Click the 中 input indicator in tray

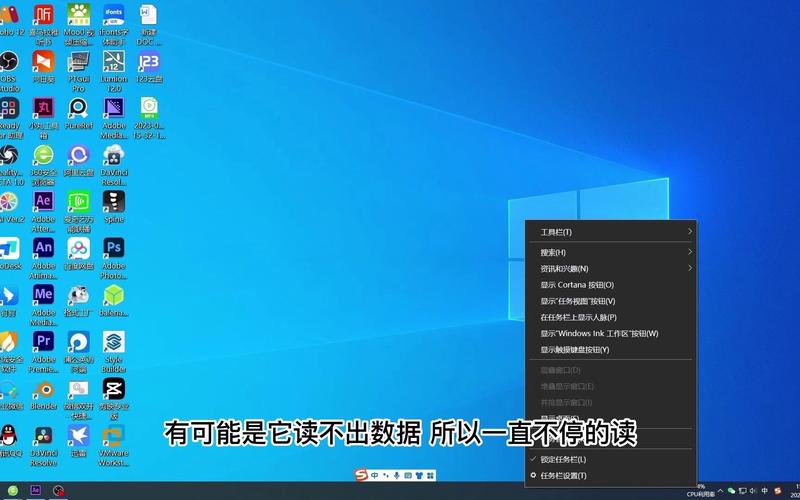[765, 491]
